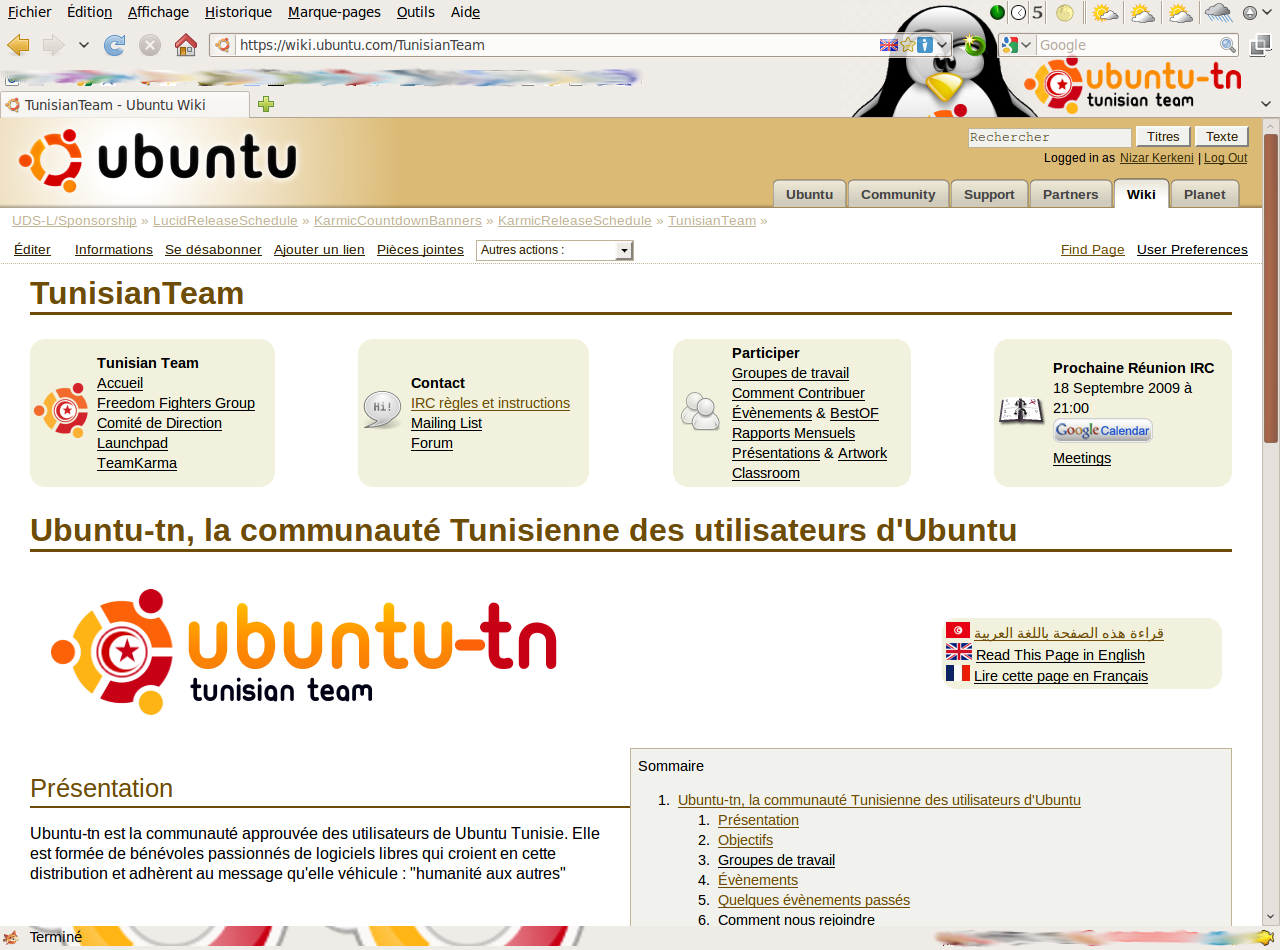Open the Pièces jointes link
Screen dimensions: 1280x950
[420, 250]
